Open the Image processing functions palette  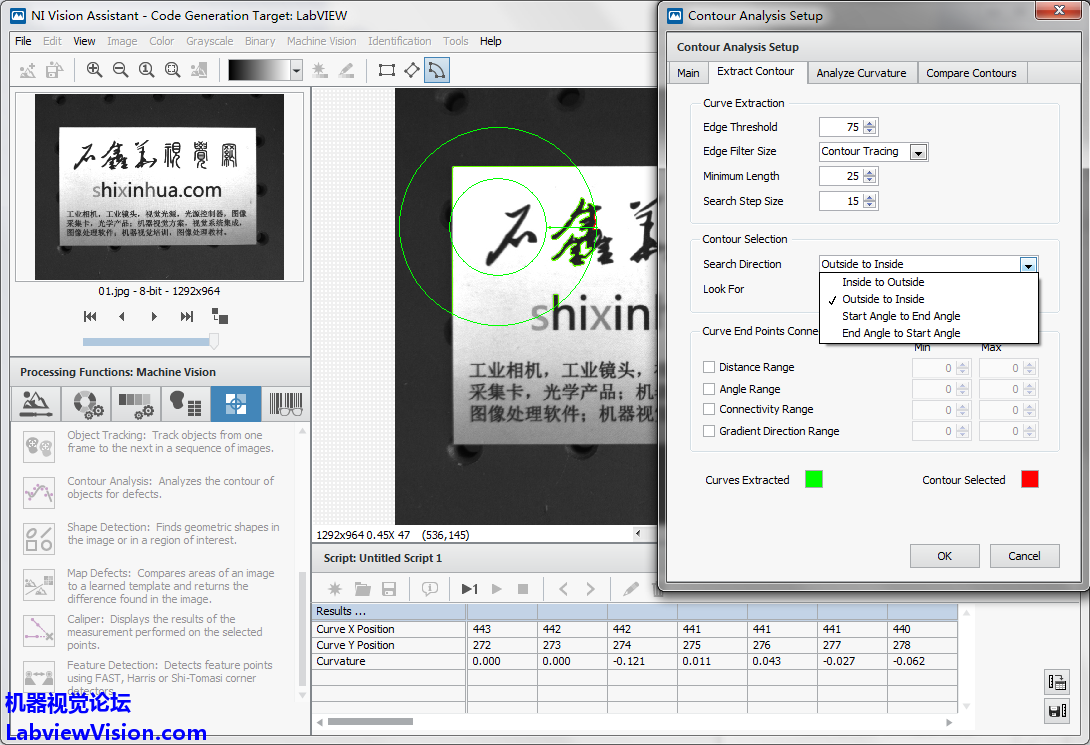click(35, 404)
